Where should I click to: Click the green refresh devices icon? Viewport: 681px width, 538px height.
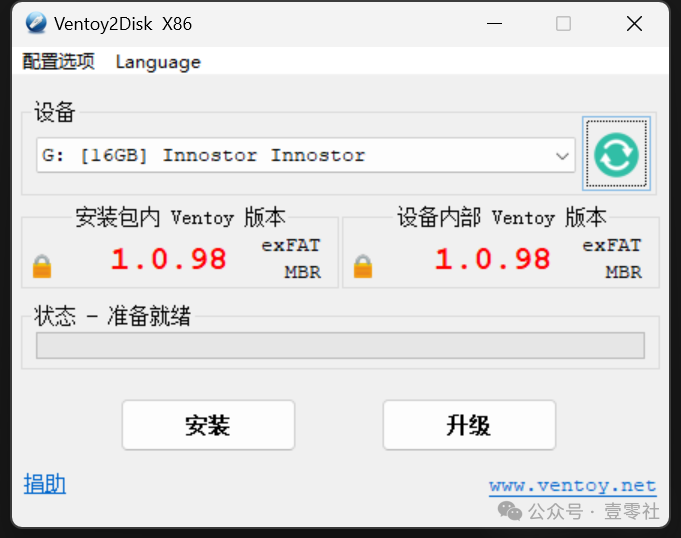(x=616, y=154)
